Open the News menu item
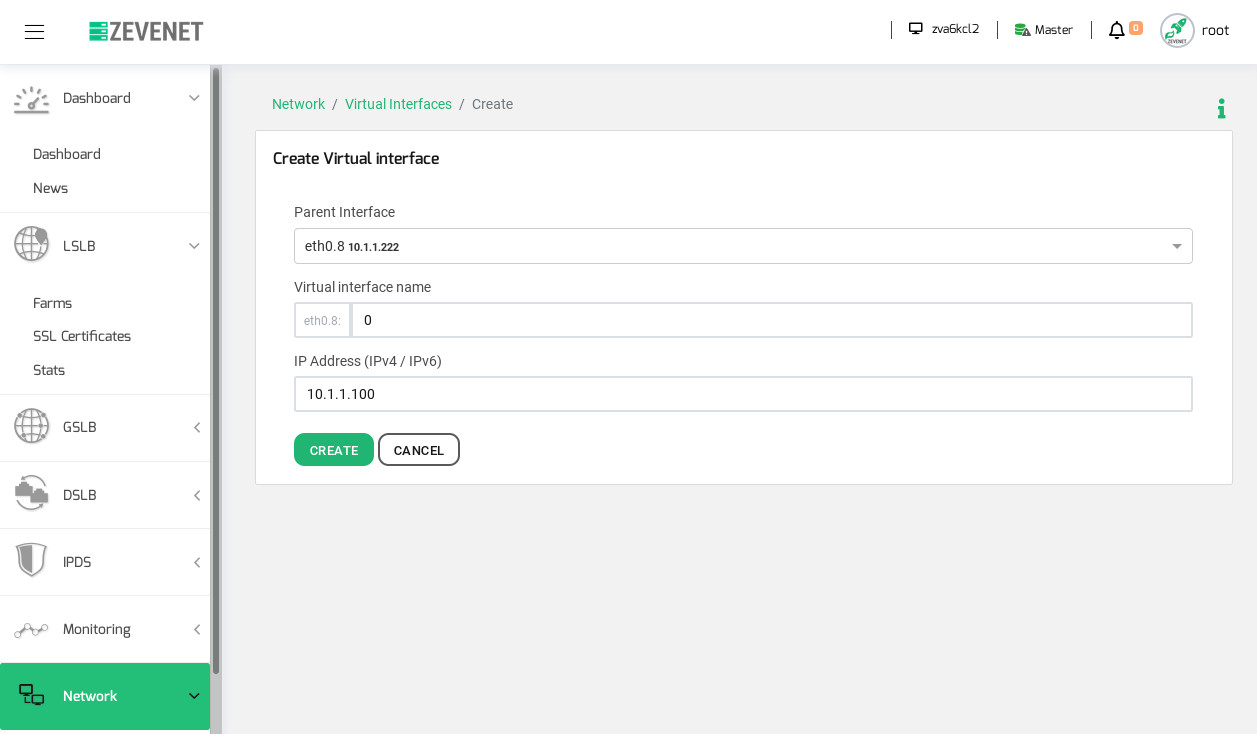This screenshot has height=734, width=1257. 50,188
